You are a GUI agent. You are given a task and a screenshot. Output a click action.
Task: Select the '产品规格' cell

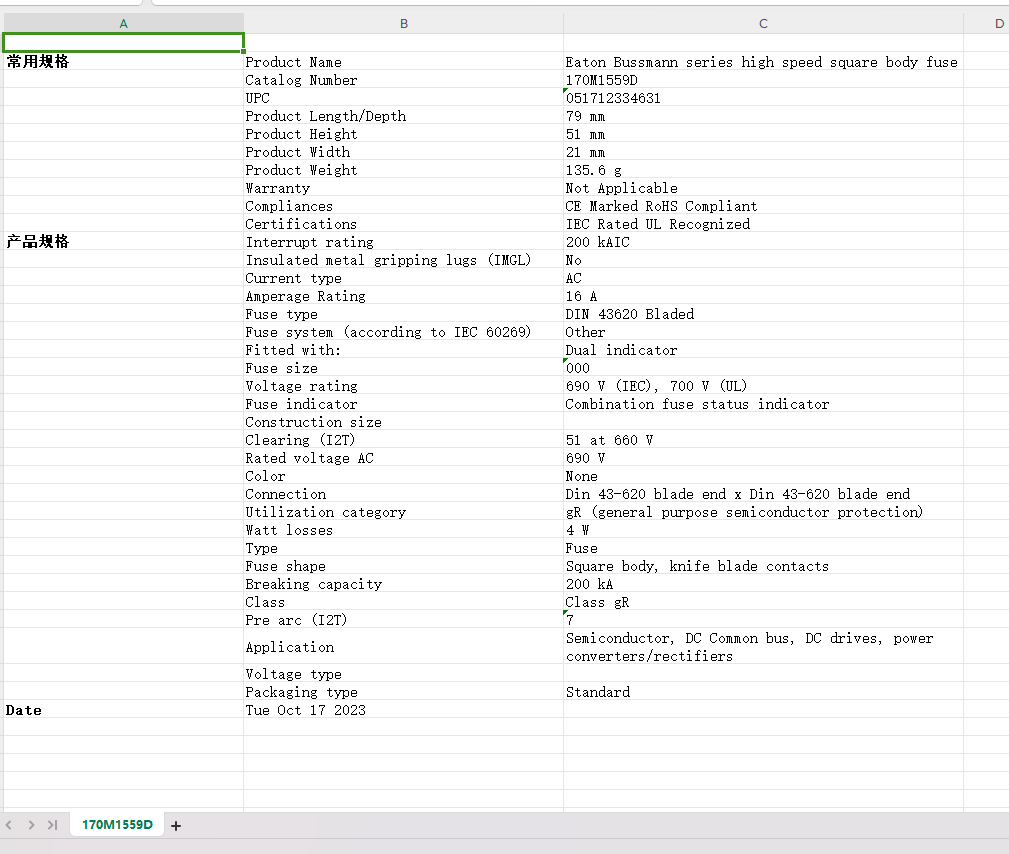tap(124, 241)
